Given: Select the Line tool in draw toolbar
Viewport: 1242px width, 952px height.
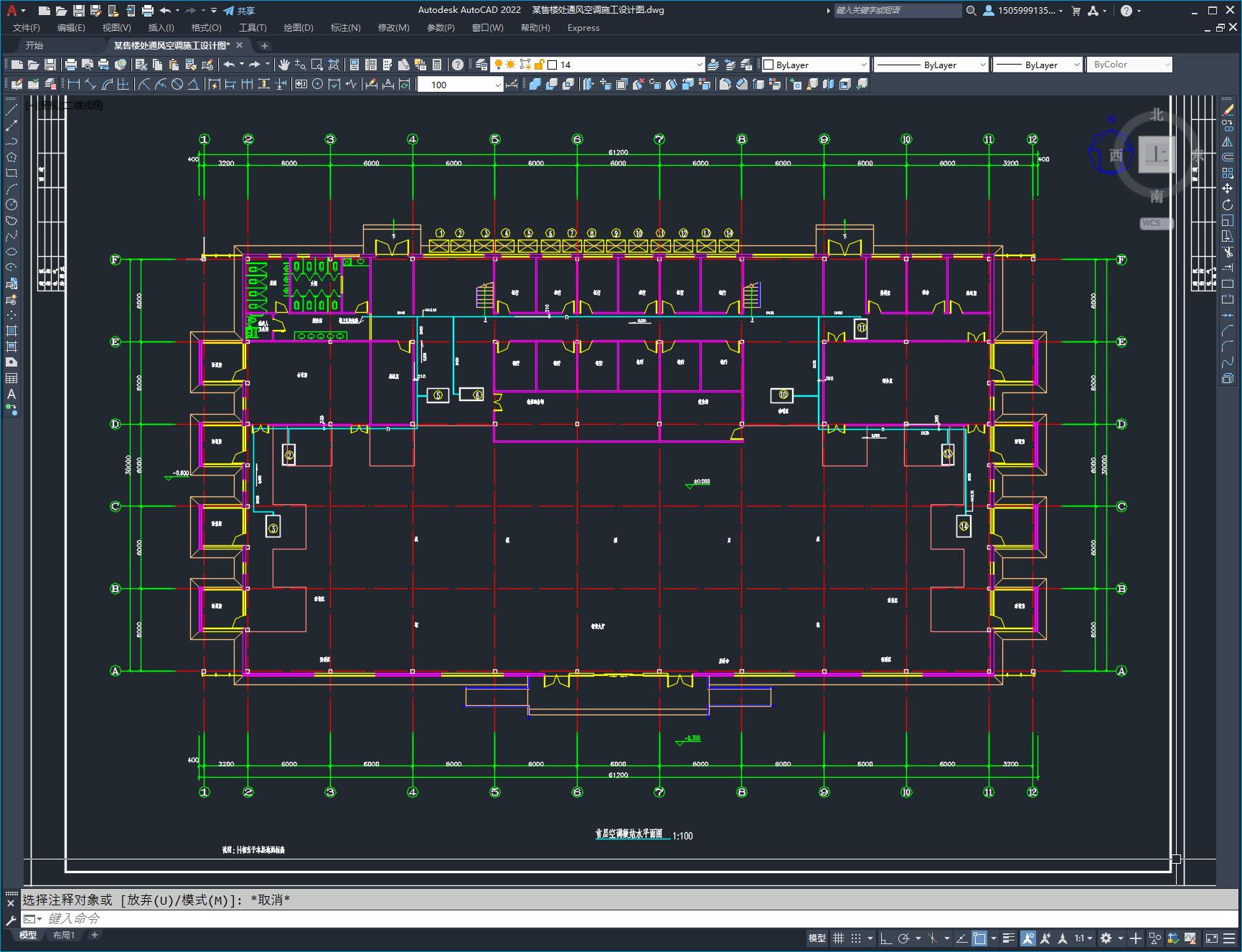Looking at the screenshot, I should click(x=11, y=110).
